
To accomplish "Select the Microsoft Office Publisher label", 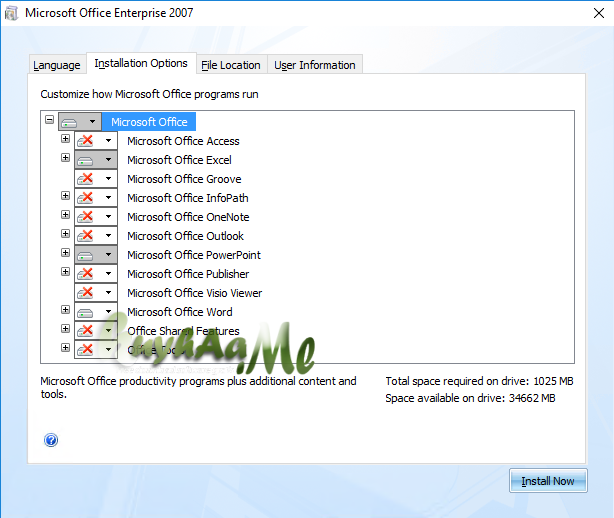I will (x=188, y=274).
